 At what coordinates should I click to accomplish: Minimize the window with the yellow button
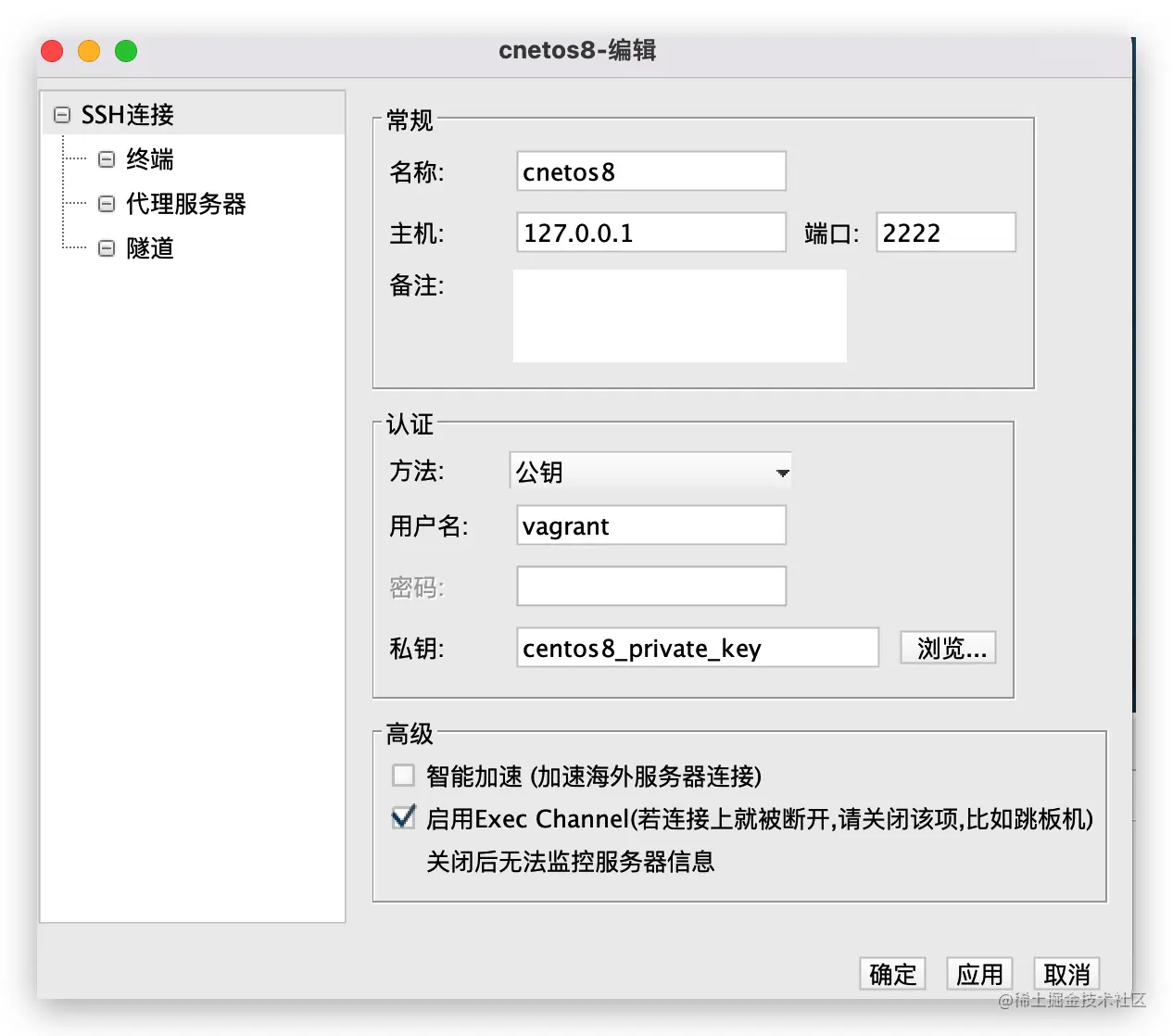pos(89,51)
